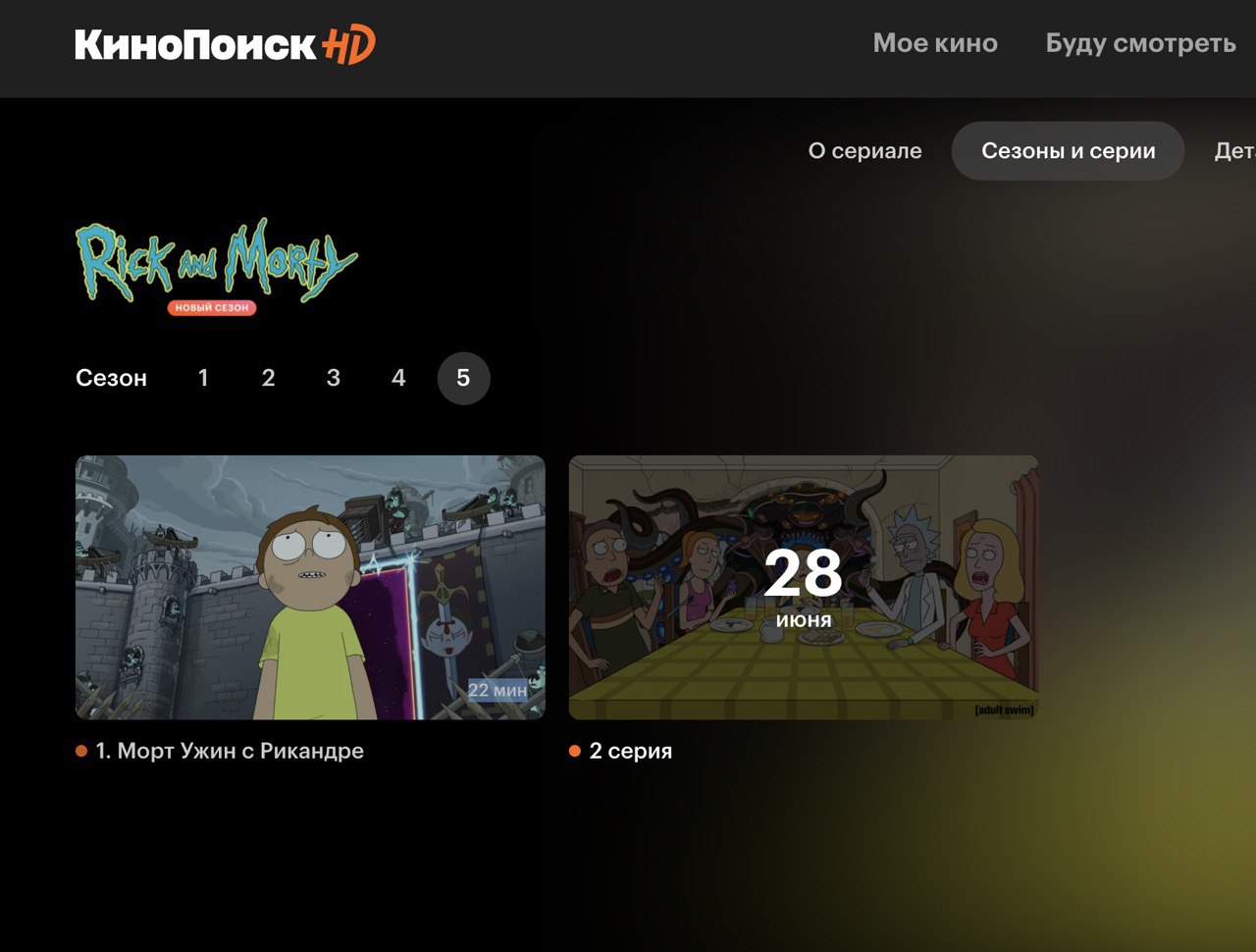
Task: Click the КиноПоиск HD logo
Action: 225,44
